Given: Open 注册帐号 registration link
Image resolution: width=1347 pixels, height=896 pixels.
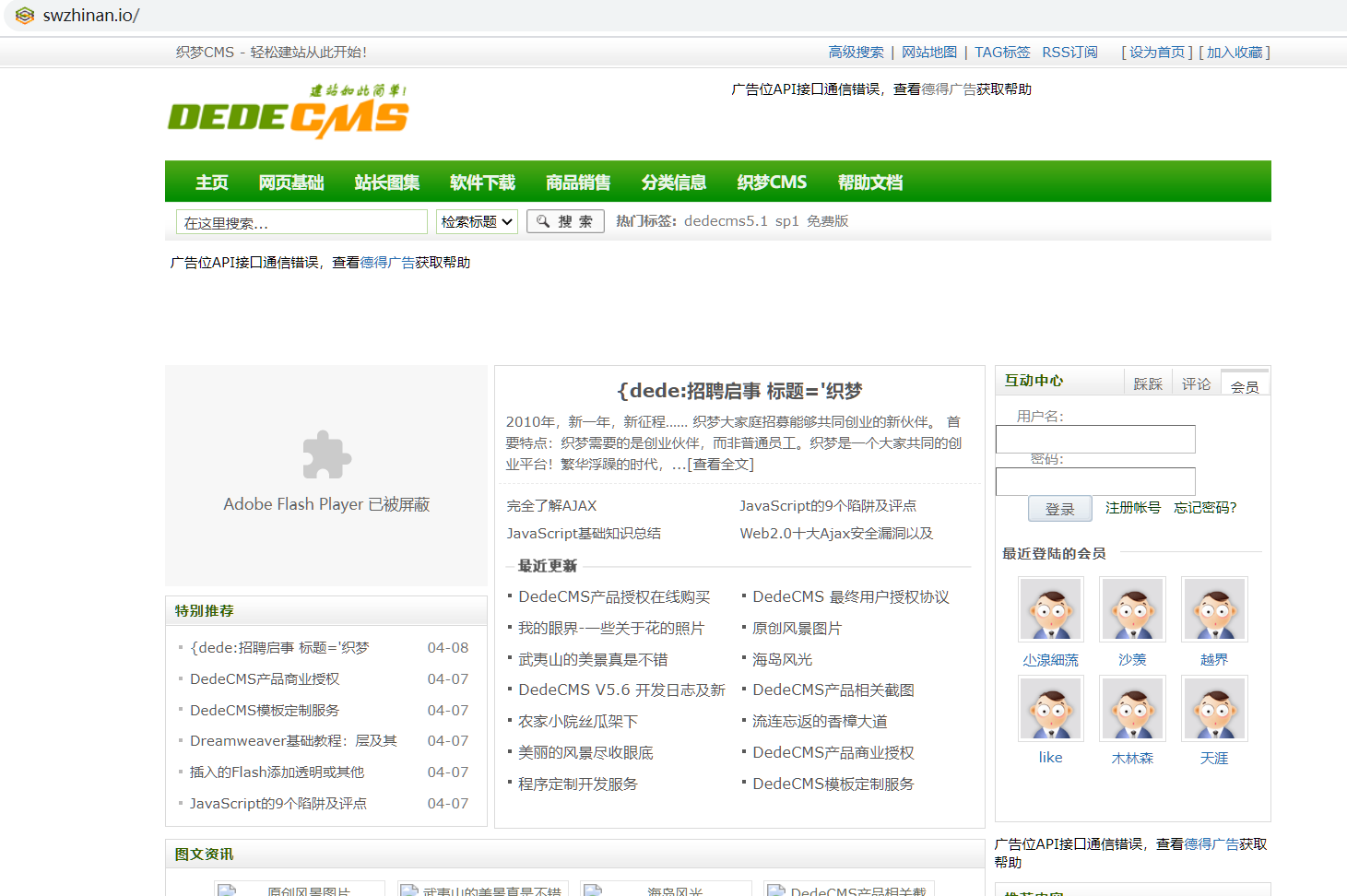Looking at the screenshot, I should (1133, 508).
